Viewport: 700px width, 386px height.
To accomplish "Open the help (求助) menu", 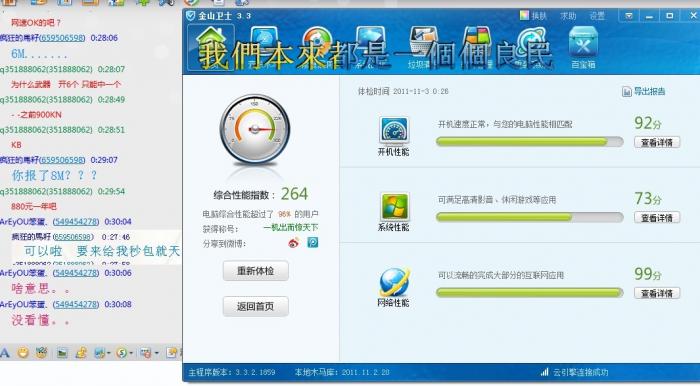I will [x=568, y=16].
